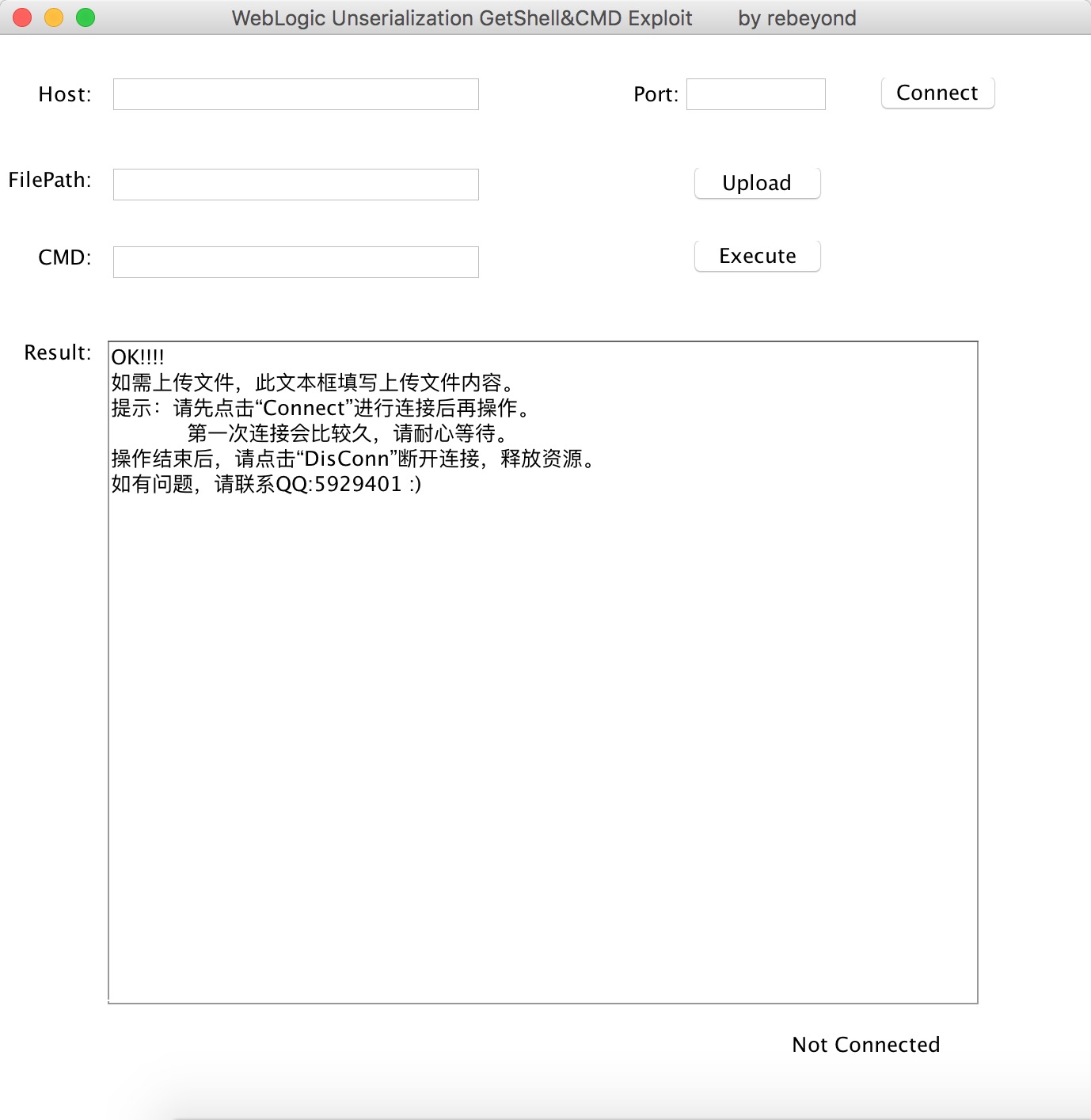This screenshot has height=1120, width=1091.
Task: Focus the Port input field
Action: 756,94
